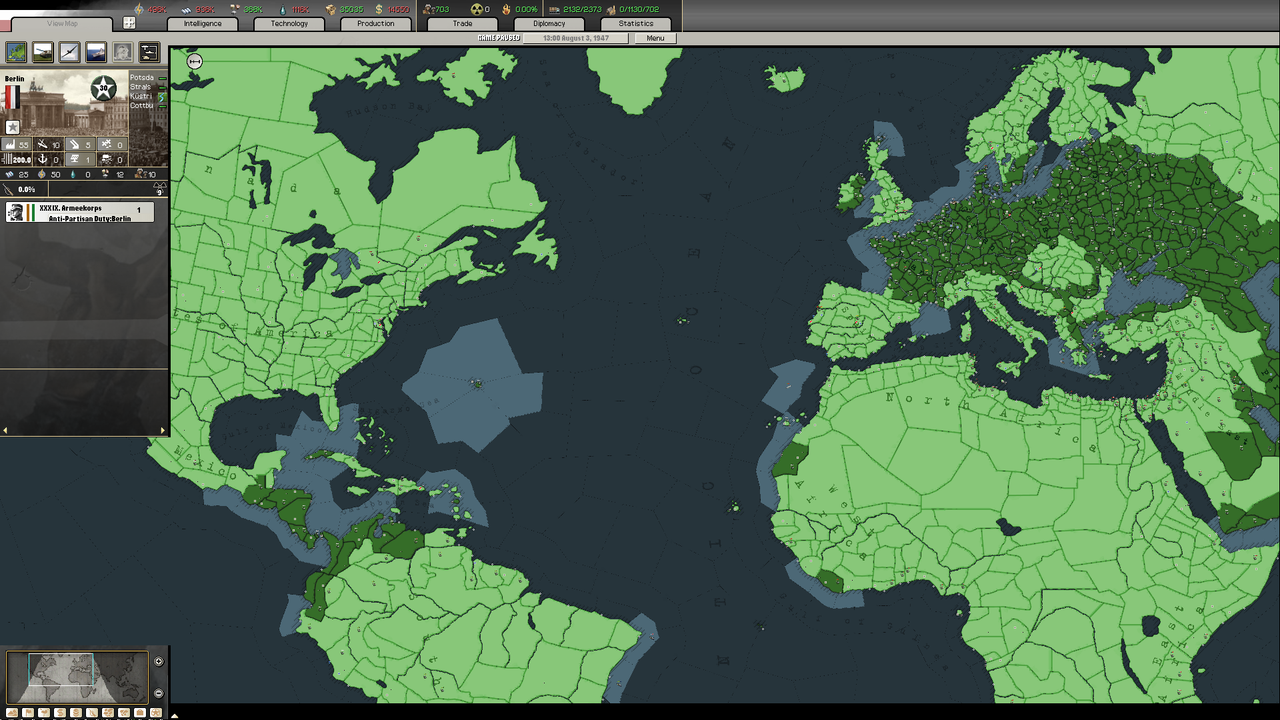Click the right arrow at panel bottom
Screen dimensions: 1280x720
click(x=163, y=431)
